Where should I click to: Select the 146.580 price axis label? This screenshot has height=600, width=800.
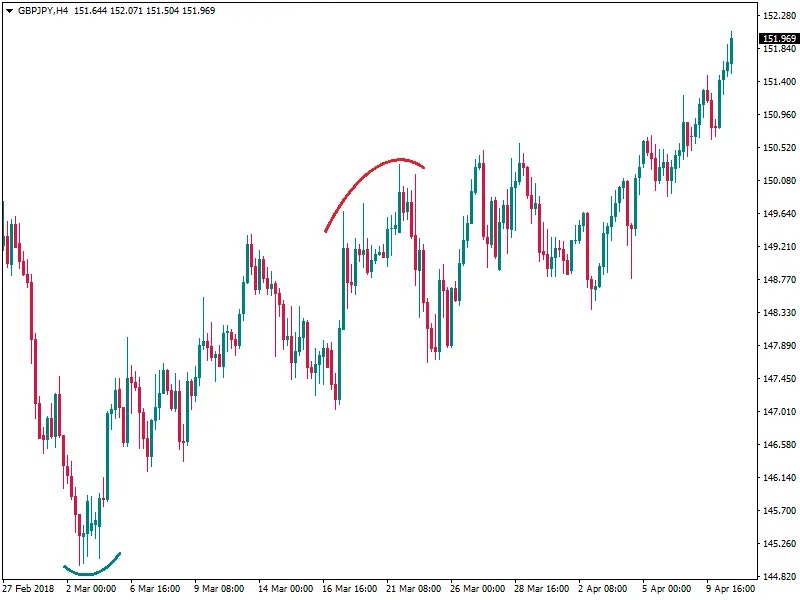[x=779, y=445]
